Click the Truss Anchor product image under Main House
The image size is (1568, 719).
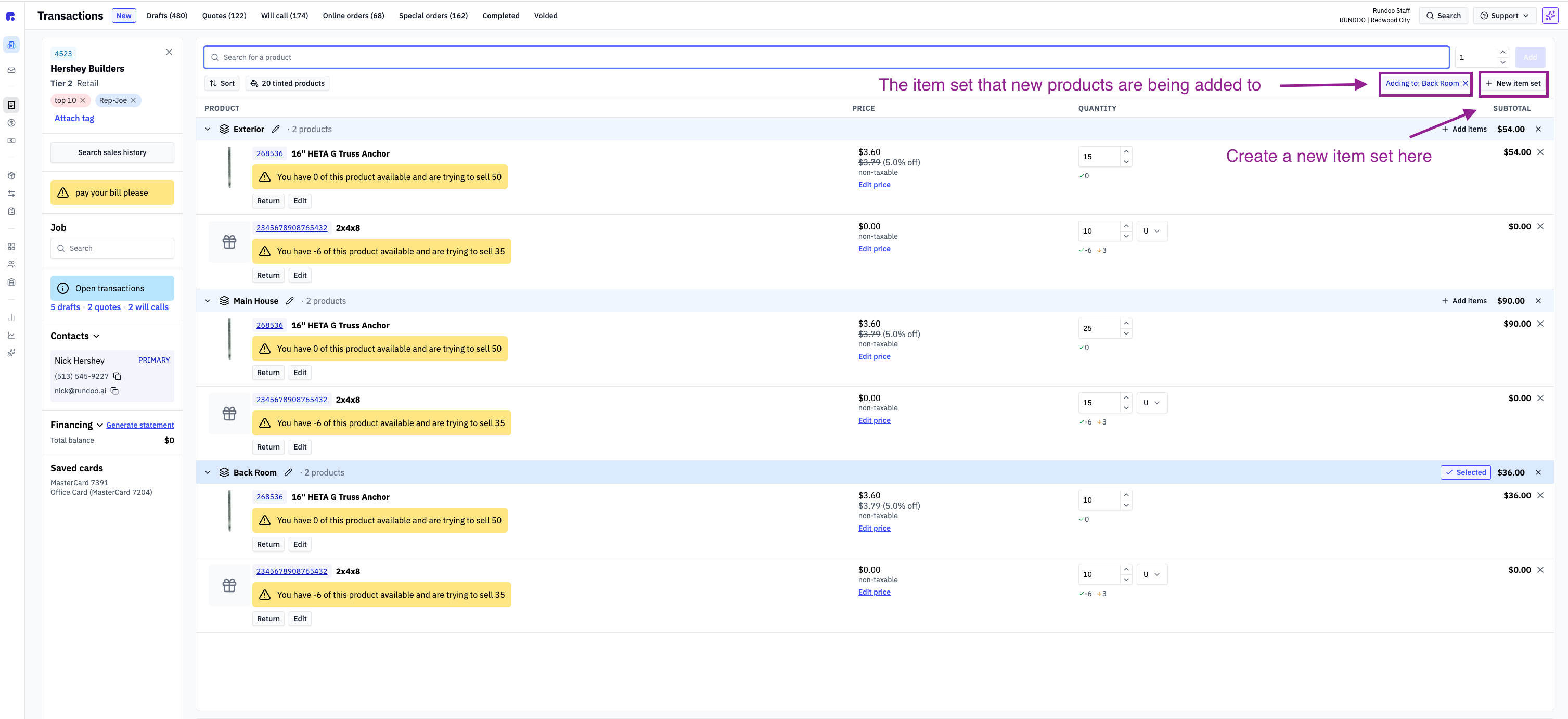229,339
